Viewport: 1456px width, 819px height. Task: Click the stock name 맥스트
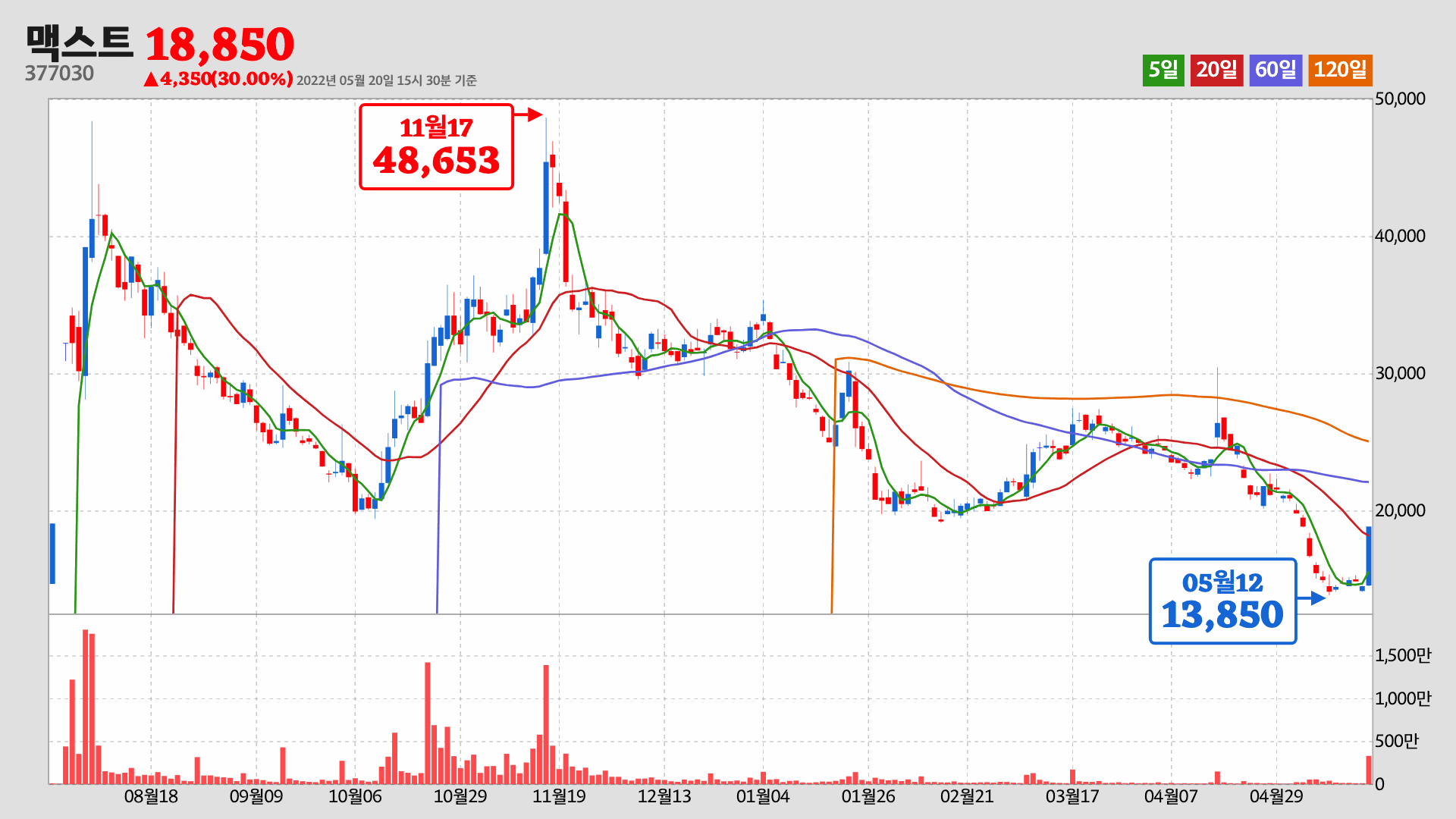click(80, 42)
